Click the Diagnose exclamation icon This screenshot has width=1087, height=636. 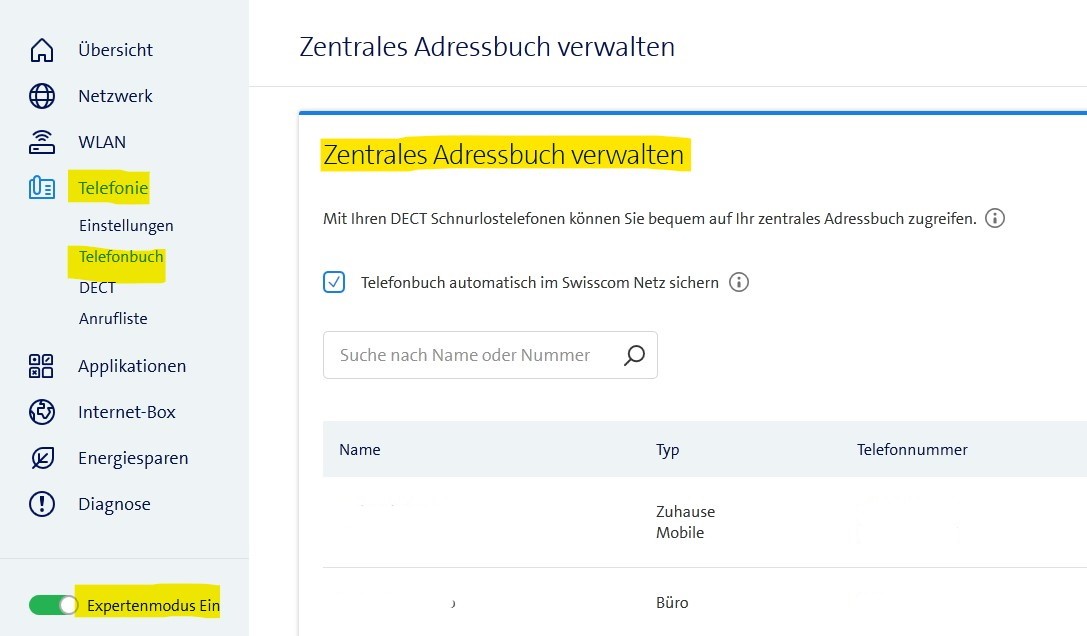click(40, 503)
